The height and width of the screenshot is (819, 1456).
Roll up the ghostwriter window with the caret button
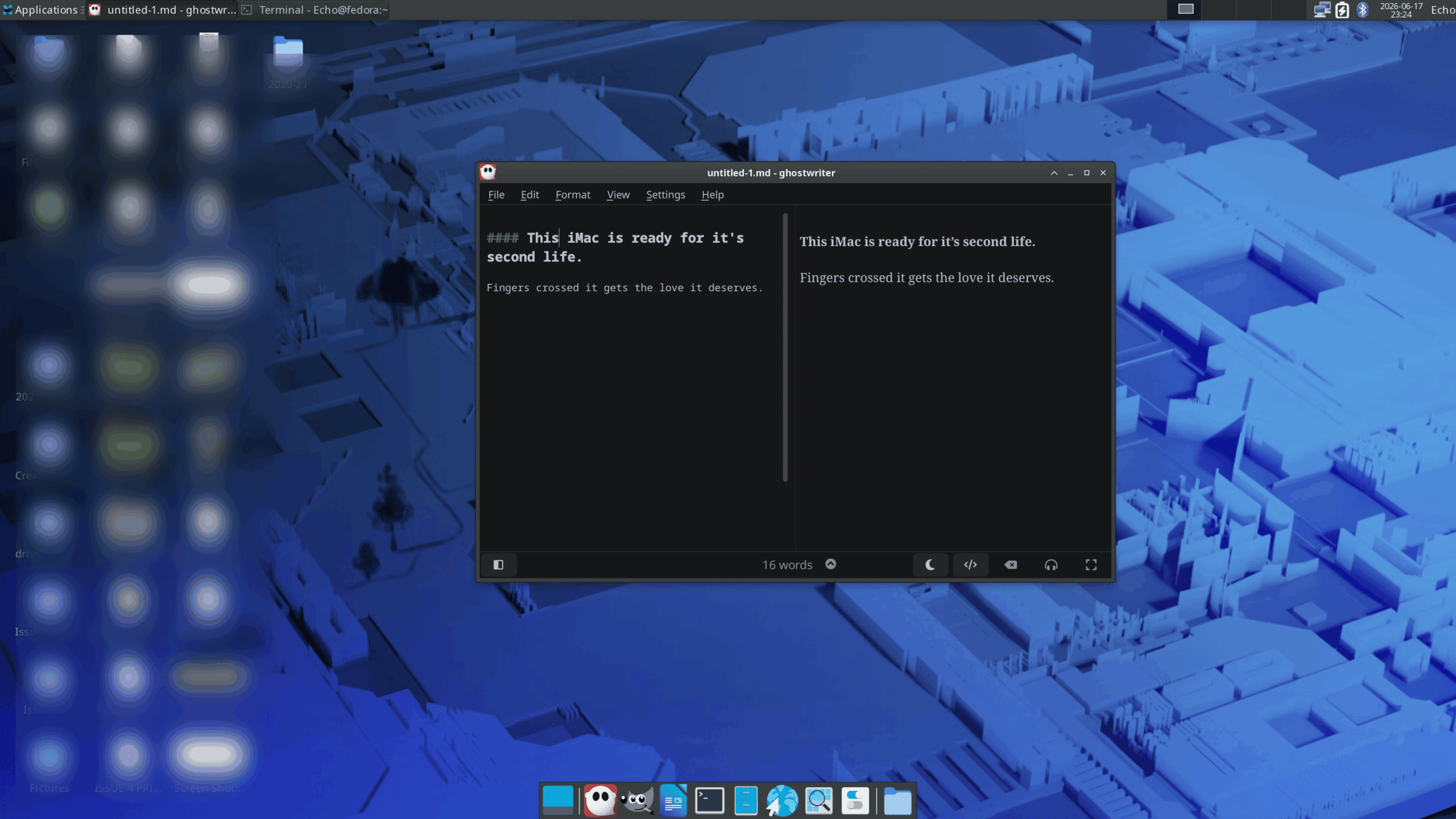(1054, 173)
